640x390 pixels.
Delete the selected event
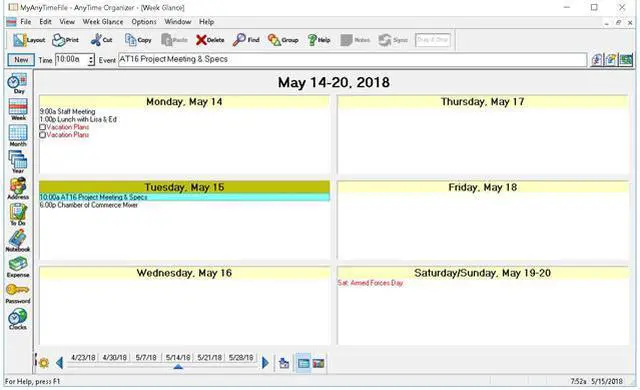[x=210, y=40]
